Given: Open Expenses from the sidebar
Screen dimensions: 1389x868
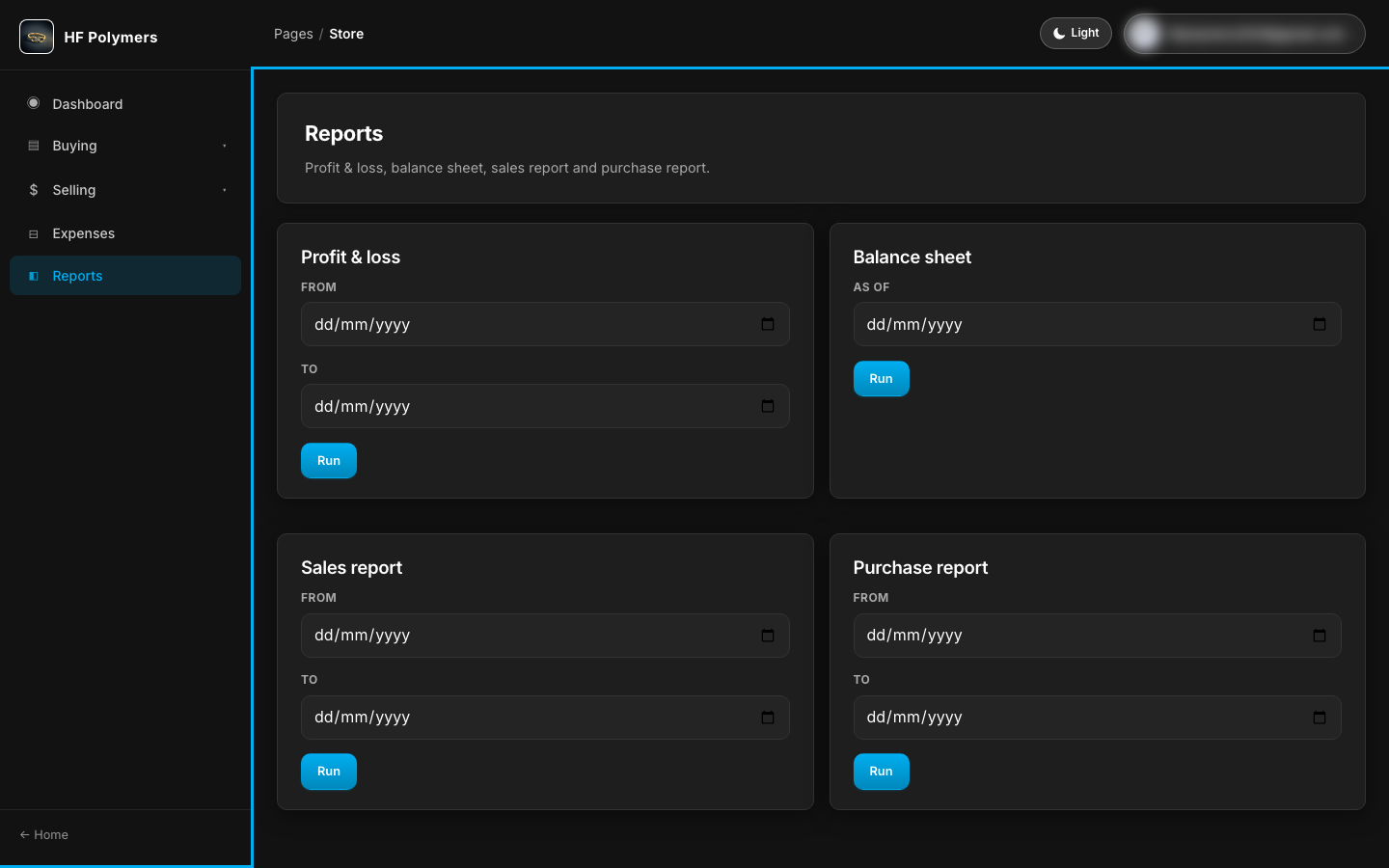Looking at the screenshot, I should [125, 233].
